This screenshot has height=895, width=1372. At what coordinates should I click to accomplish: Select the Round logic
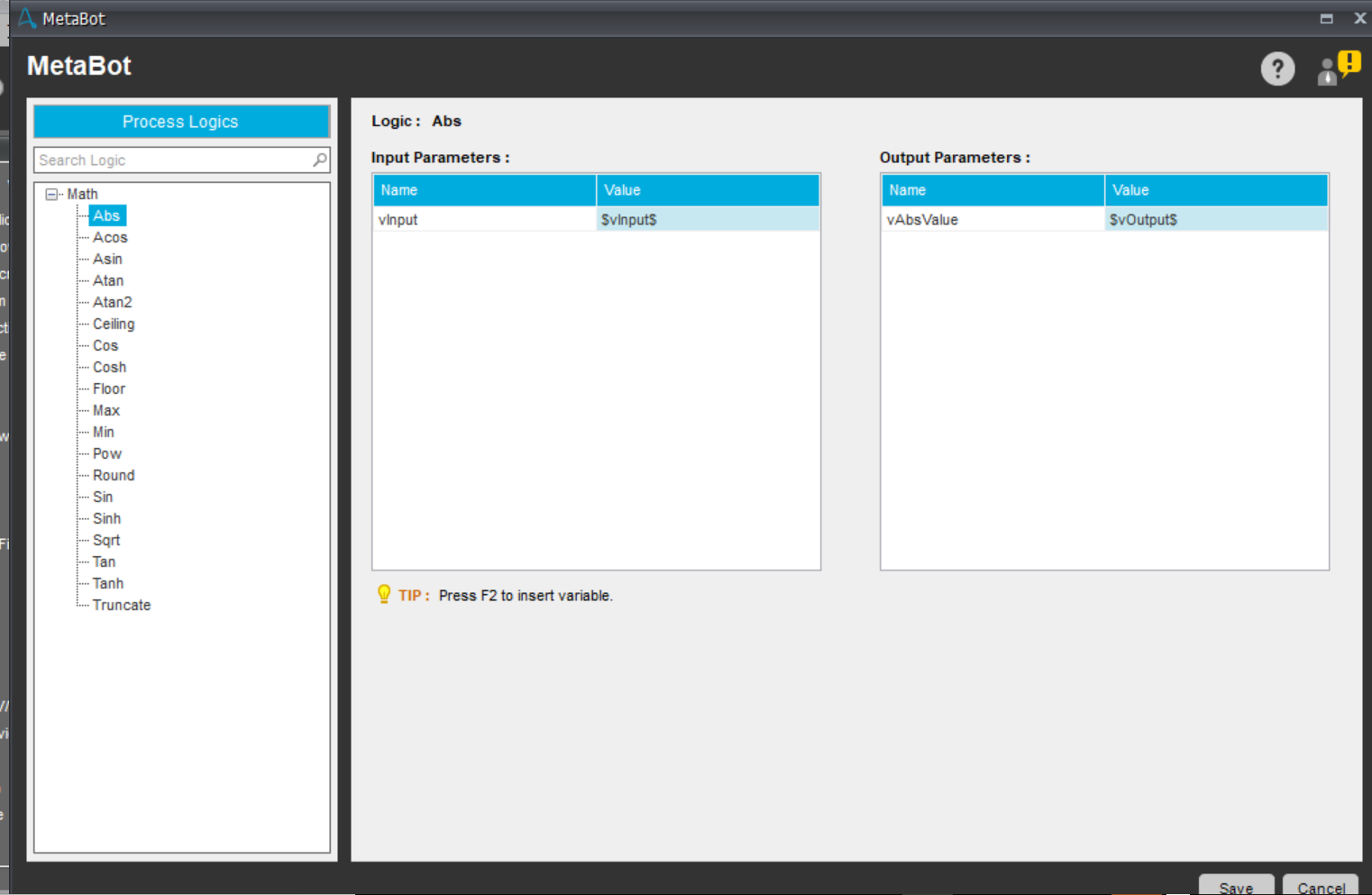(x=114, y=475)
